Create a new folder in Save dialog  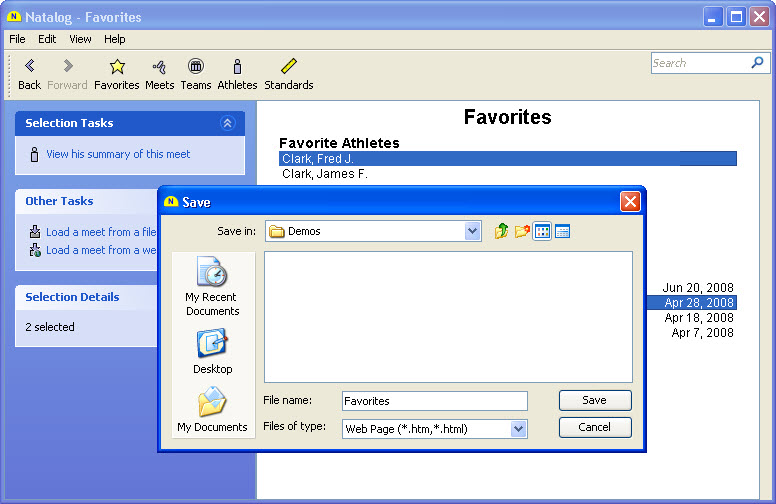[x=522, y=231]
